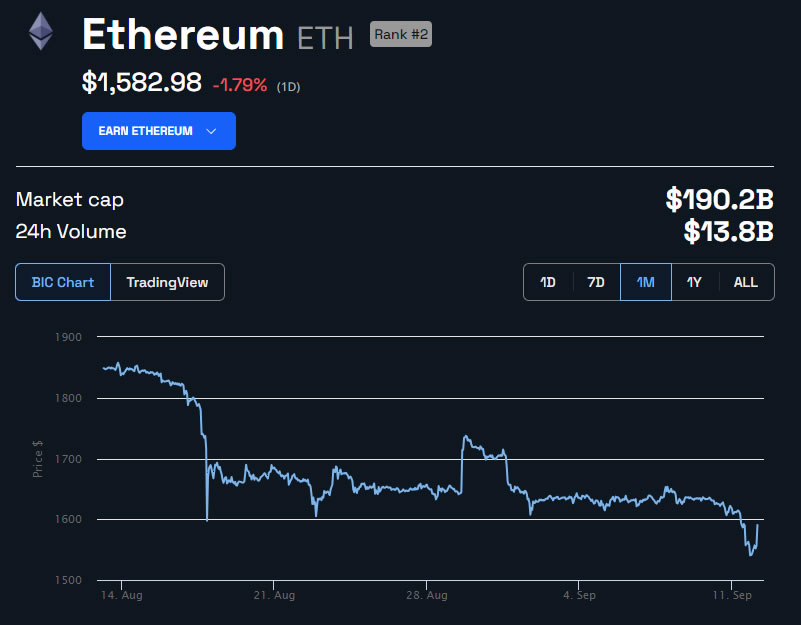Switch to the BIC Chart tab

click(63, 282)
